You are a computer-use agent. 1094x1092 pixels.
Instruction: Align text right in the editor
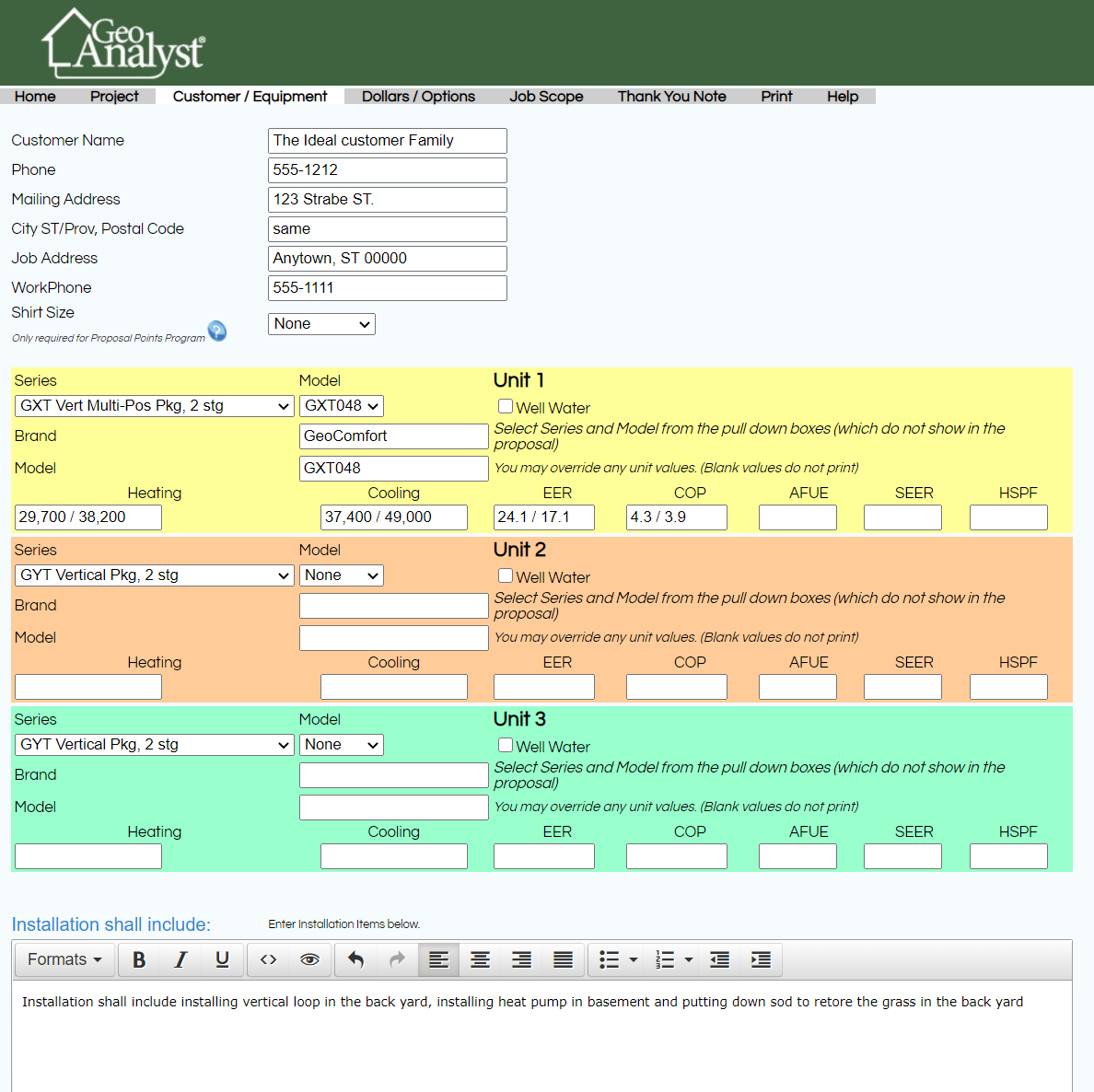(521, 960)
